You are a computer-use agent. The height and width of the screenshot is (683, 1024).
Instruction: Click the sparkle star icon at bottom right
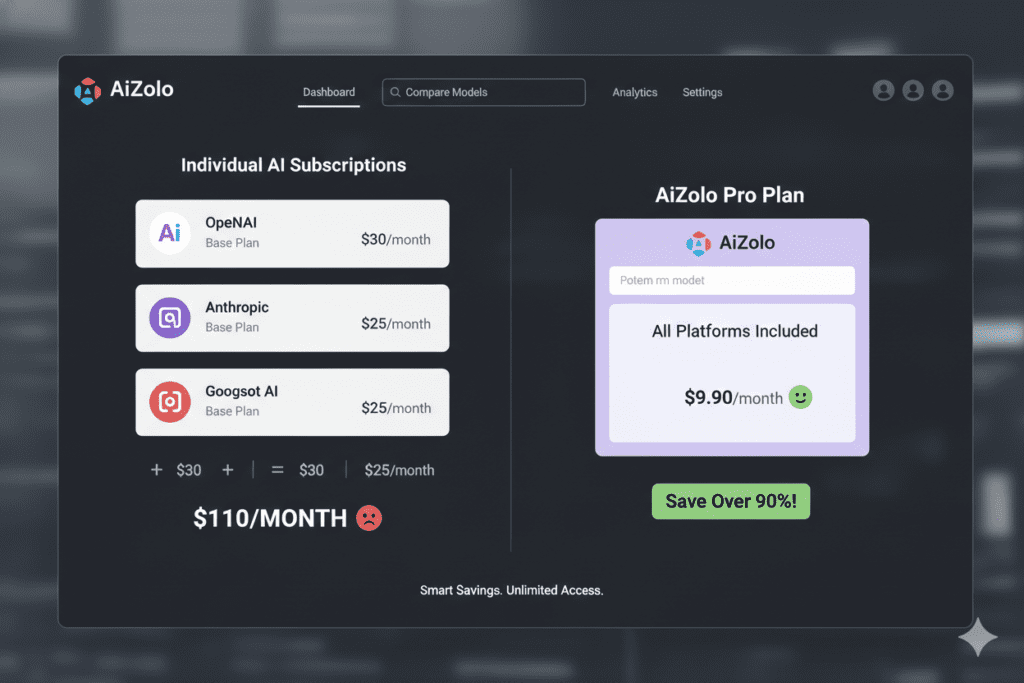(977, 637)
